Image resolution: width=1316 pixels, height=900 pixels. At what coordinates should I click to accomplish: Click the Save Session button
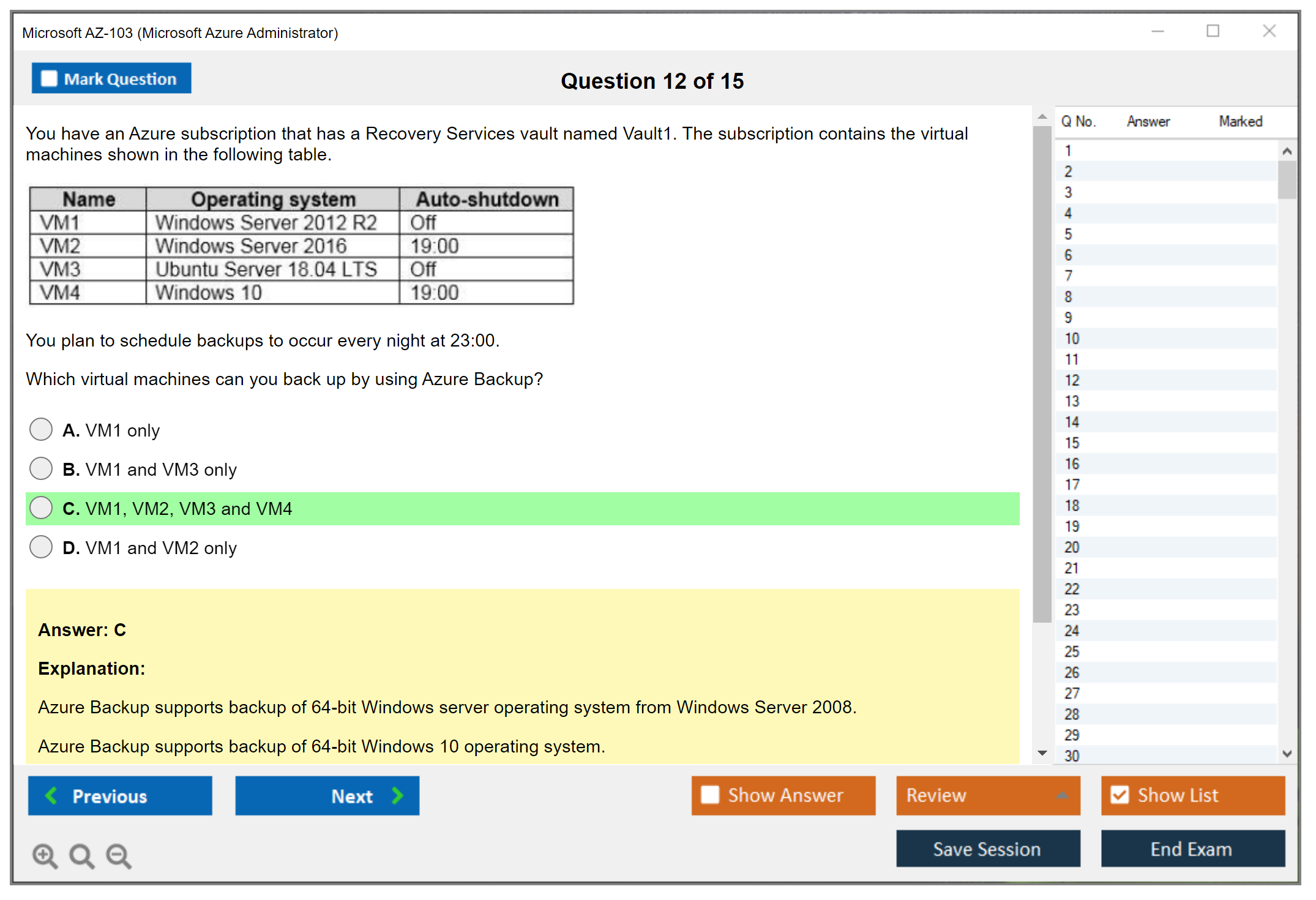tap(987, 849)
